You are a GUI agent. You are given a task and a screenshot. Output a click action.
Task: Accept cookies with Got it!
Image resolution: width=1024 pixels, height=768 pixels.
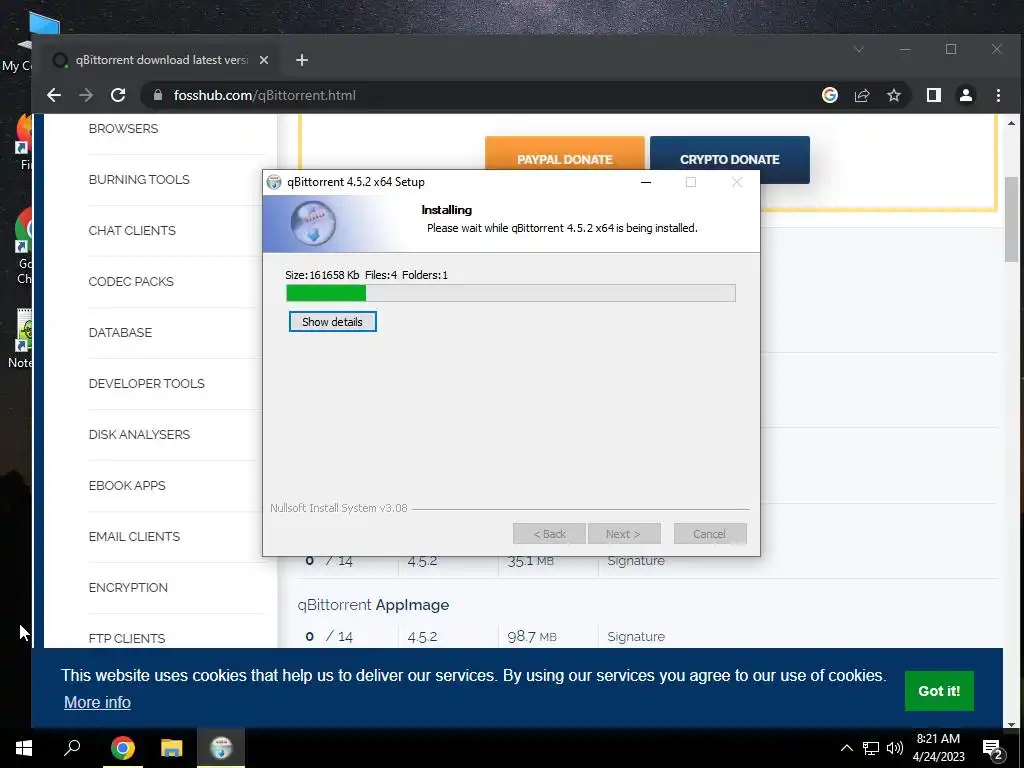(939, 691)
